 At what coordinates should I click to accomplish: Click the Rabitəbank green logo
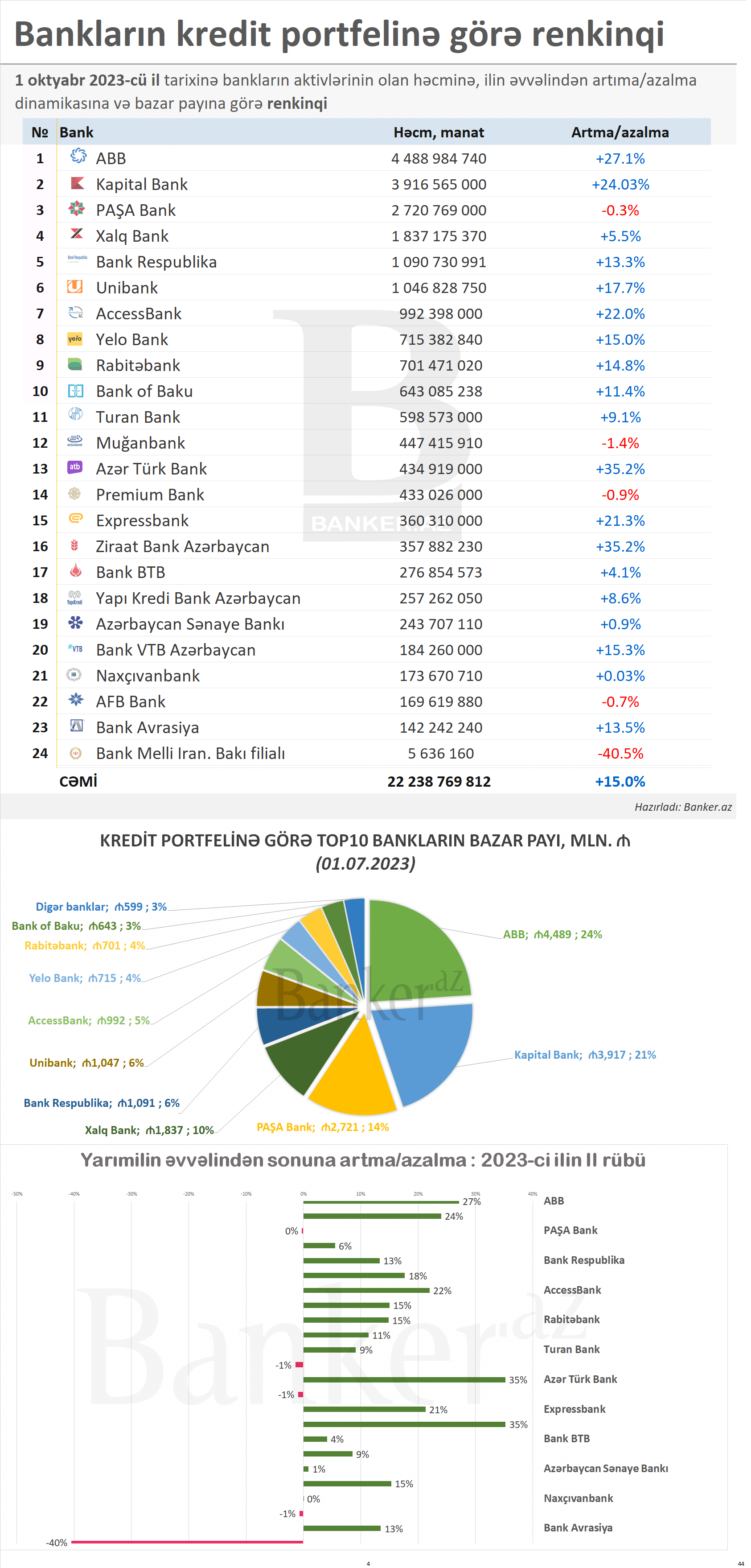(x=75, y=365)
